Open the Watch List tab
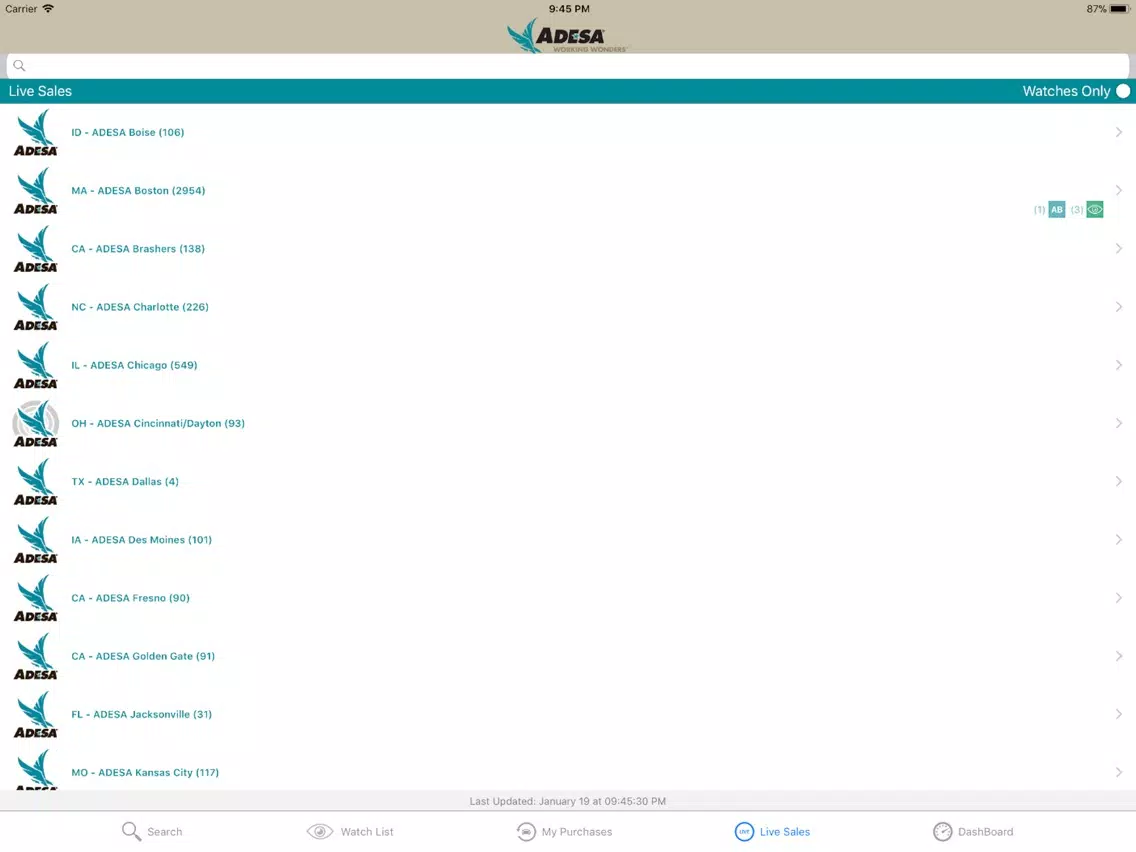 (x=350, y=832)
